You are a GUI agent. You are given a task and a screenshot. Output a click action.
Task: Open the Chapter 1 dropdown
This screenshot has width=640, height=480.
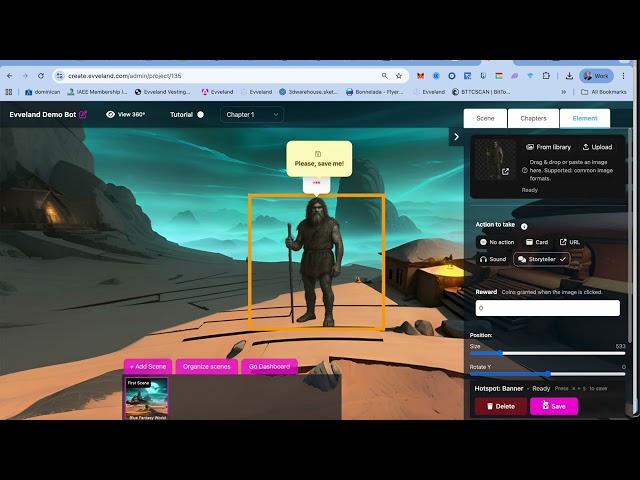pos(252,115)
